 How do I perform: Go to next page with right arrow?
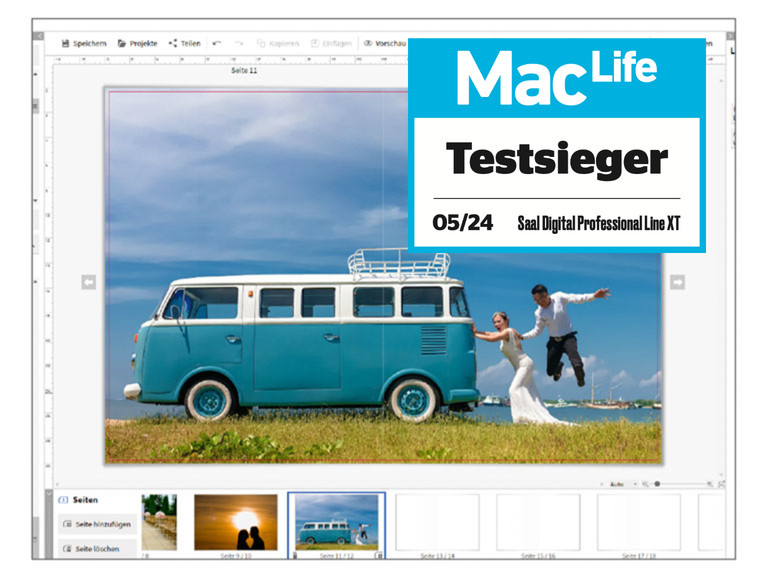678,282
